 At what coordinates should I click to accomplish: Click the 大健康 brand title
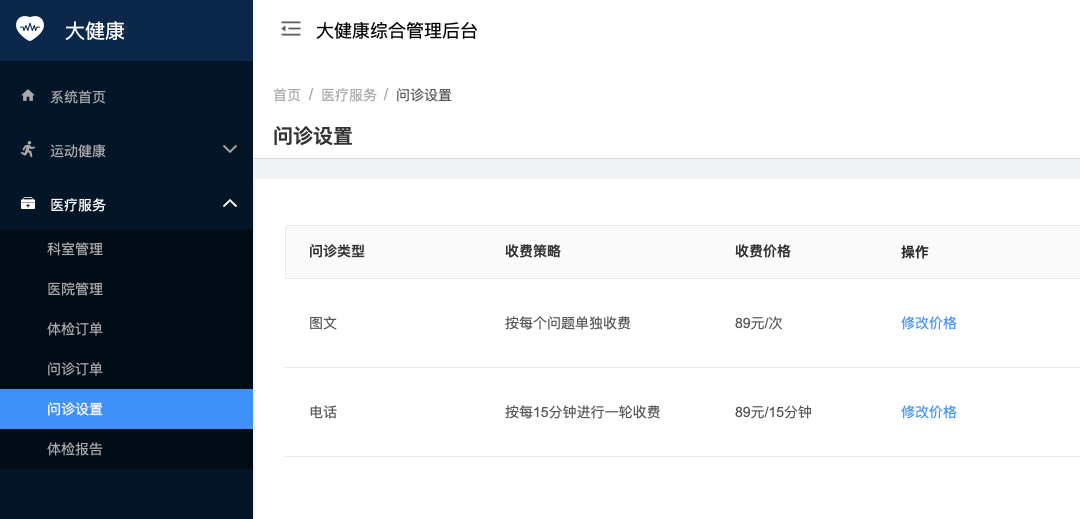[95, 30]
